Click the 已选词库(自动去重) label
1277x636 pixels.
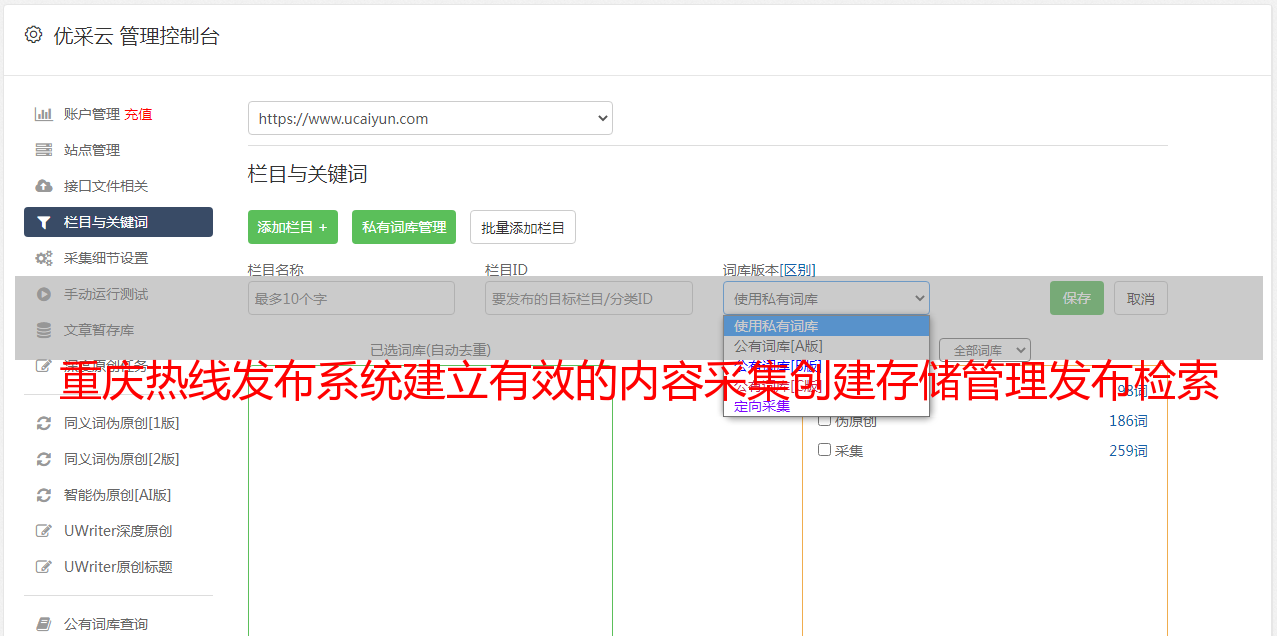click(x=430, y=350)
